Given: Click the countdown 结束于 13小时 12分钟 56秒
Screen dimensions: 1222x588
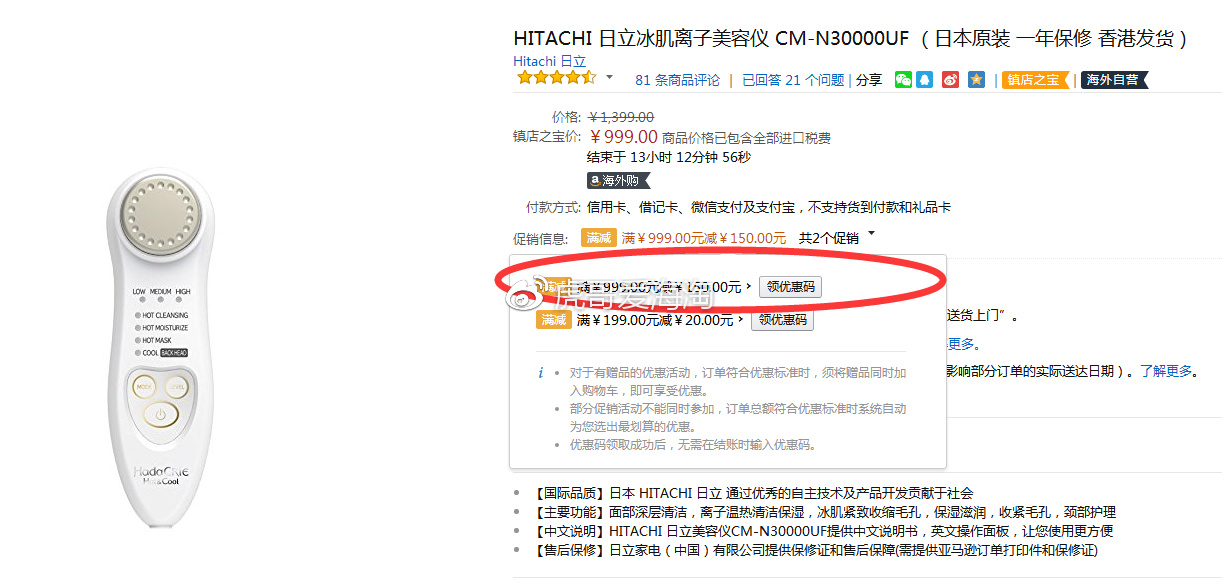Looking at the screenshot, I should (668, 157).
